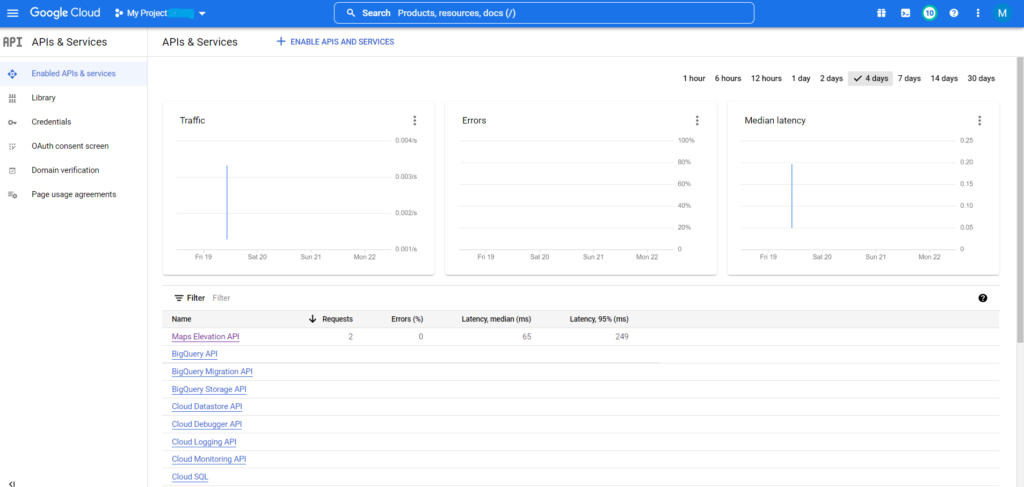Click the page vertical scrollbar
This screenshot has height=487, width=1024.
coord(1020,199)
